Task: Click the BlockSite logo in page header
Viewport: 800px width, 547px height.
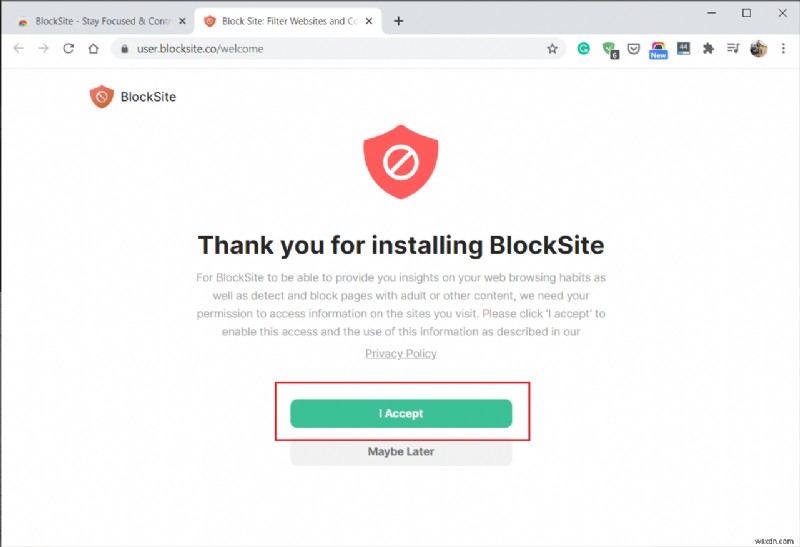Action: click(x=132, y=97)
